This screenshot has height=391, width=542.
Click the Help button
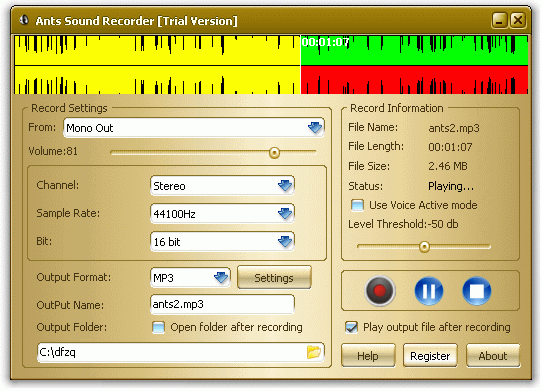coord(368,356)
